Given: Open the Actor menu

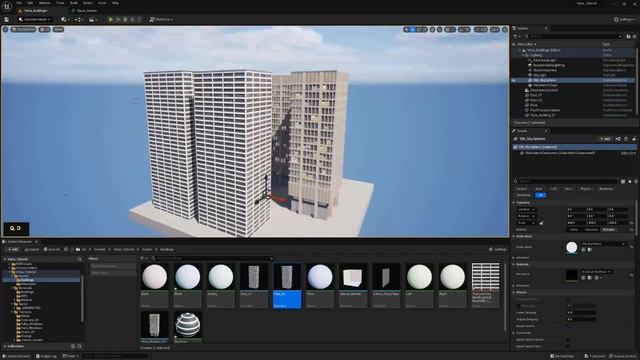Looking at the screenshot, I should click(102, 3).
